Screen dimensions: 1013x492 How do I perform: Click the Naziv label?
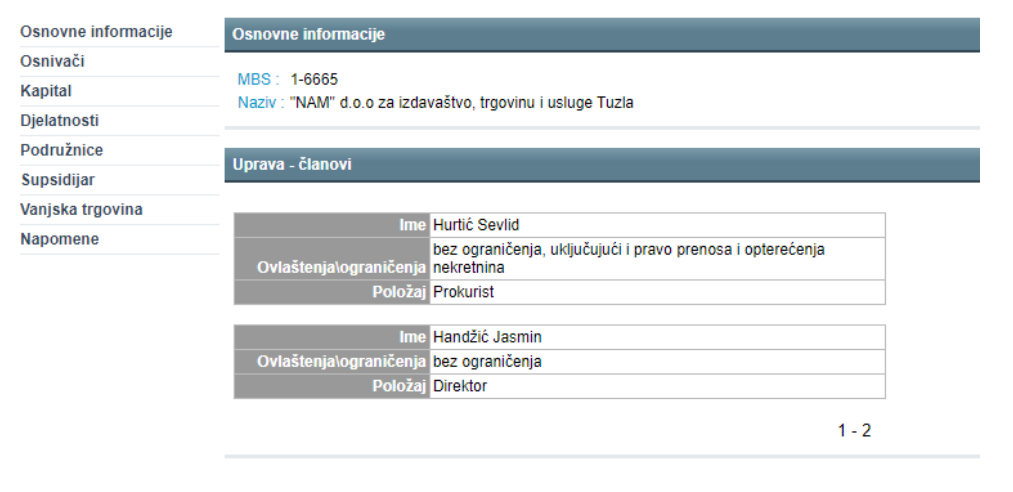click(260, 102)
